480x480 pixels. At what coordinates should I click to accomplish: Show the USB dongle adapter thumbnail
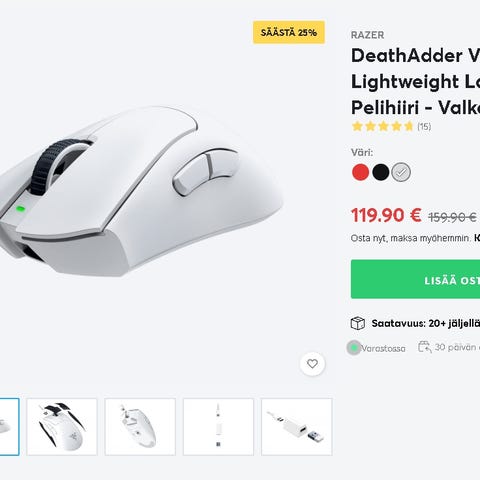[x=297, y=427]
